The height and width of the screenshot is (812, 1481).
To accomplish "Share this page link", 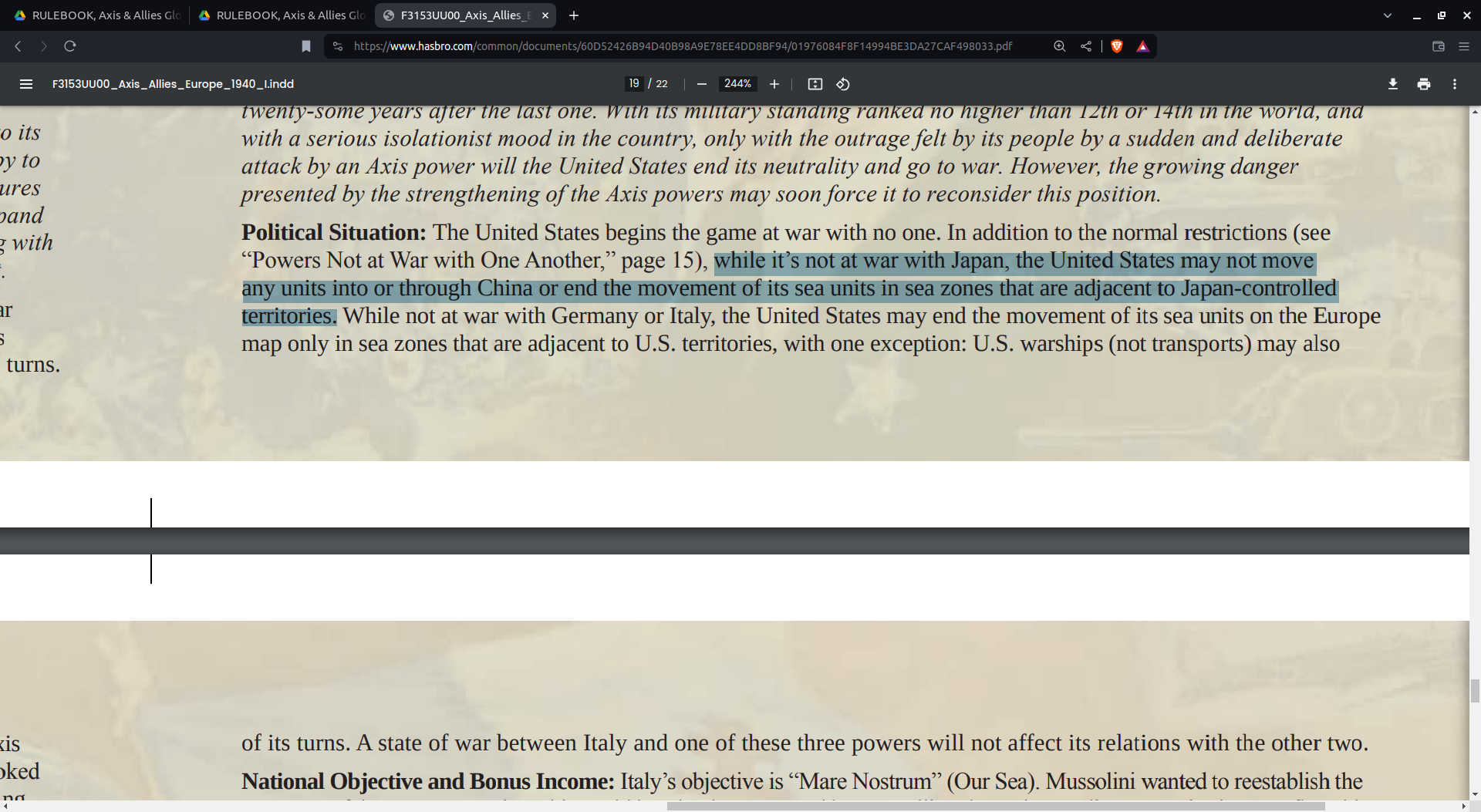I will point(1086,46).
